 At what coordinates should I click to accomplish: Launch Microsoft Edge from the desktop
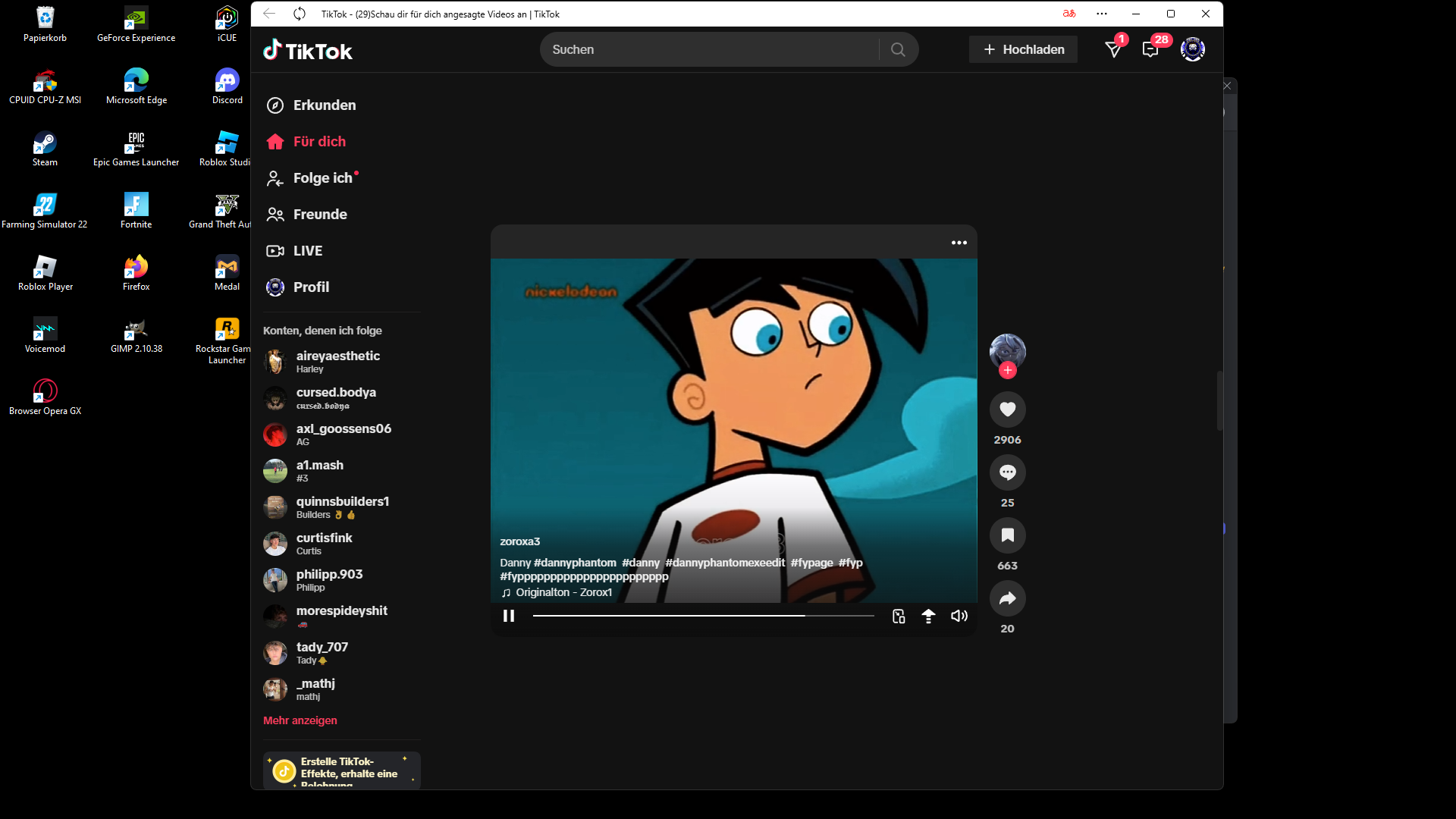[136, 86]
